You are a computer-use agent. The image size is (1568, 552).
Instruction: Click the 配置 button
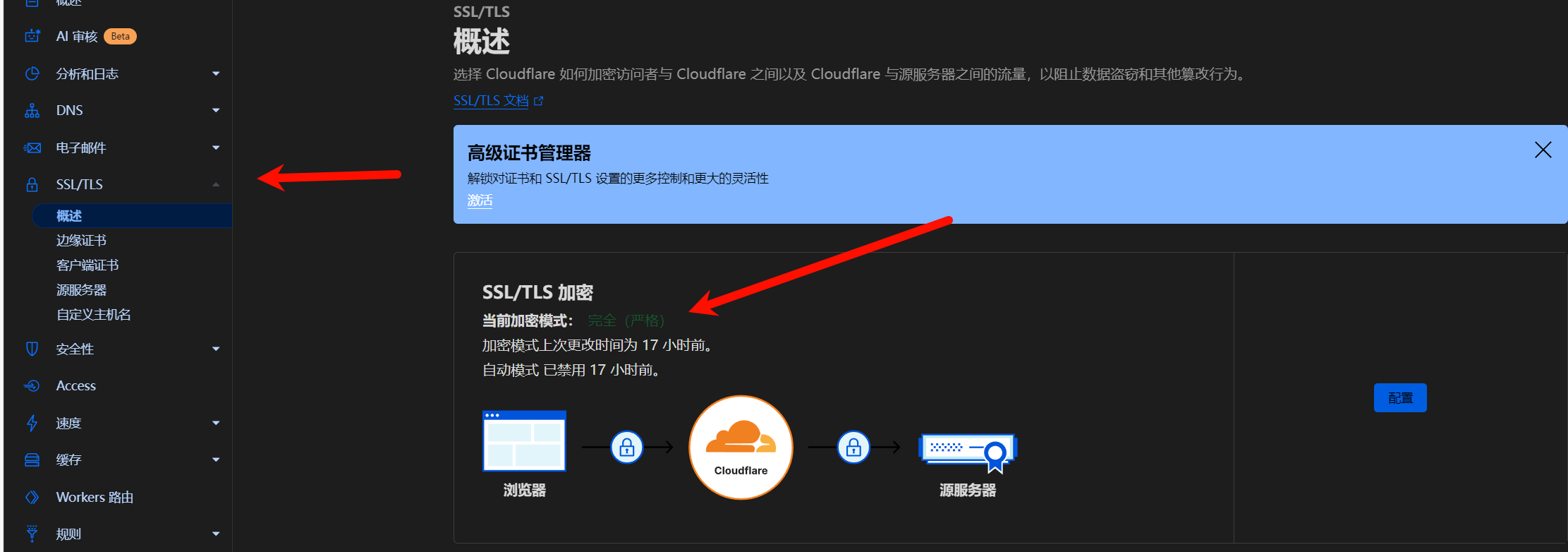point(1400,397)
